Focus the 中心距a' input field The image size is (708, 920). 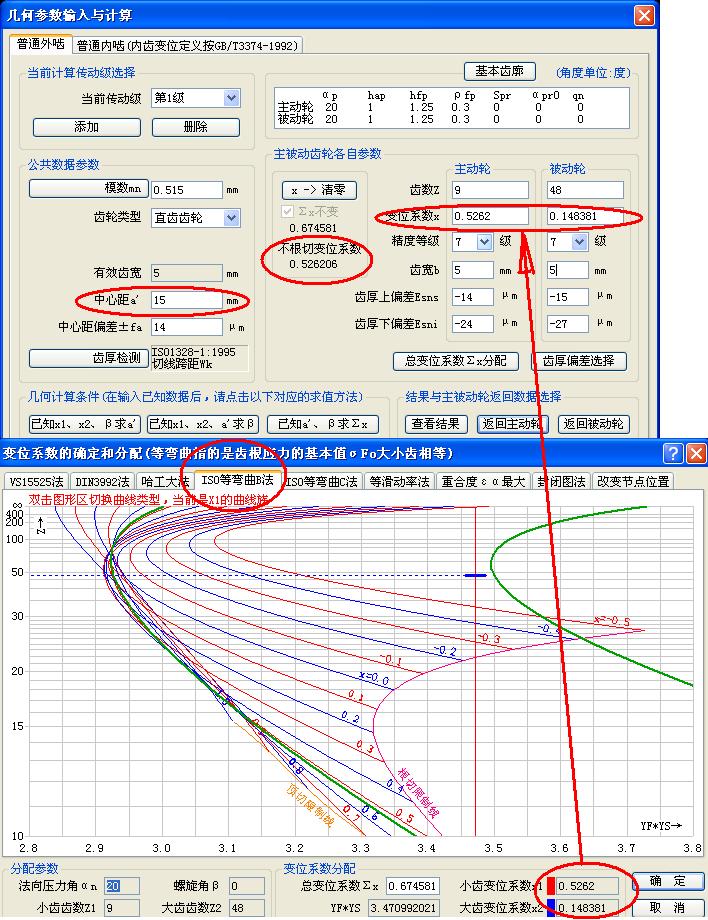187,300
